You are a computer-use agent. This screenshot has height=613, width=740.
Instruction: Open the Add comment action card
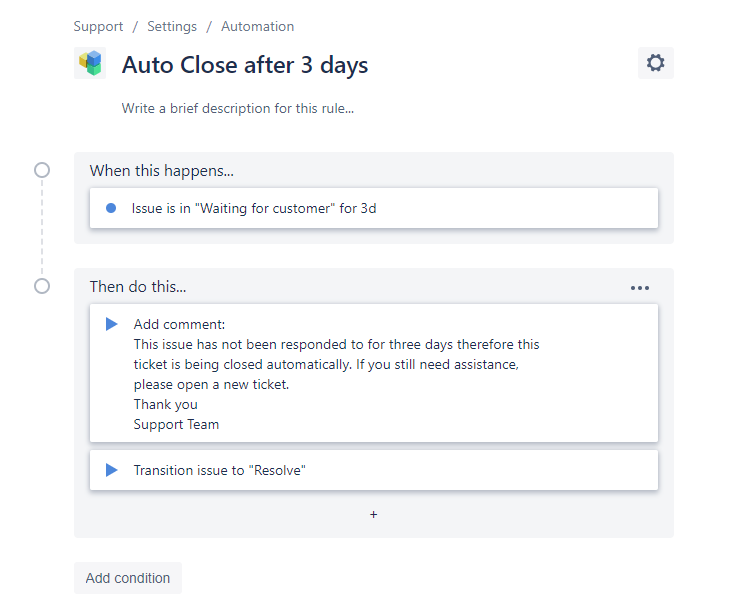(374, 373)
